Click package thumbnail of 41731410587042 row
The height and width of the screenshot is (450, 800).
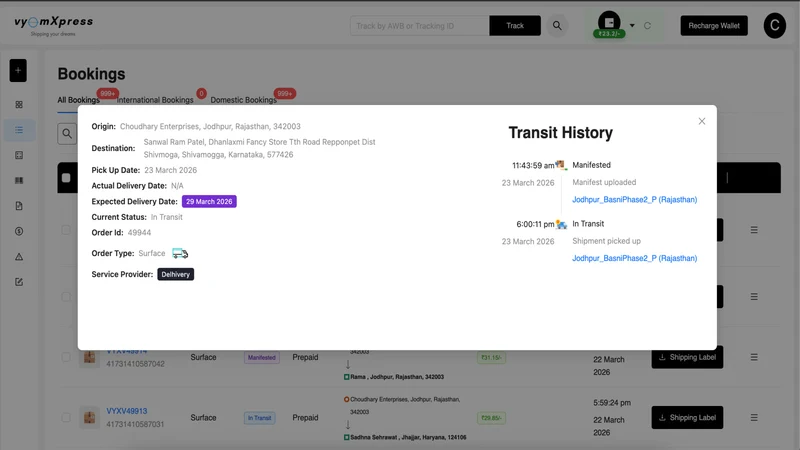[x=89, y=357]
